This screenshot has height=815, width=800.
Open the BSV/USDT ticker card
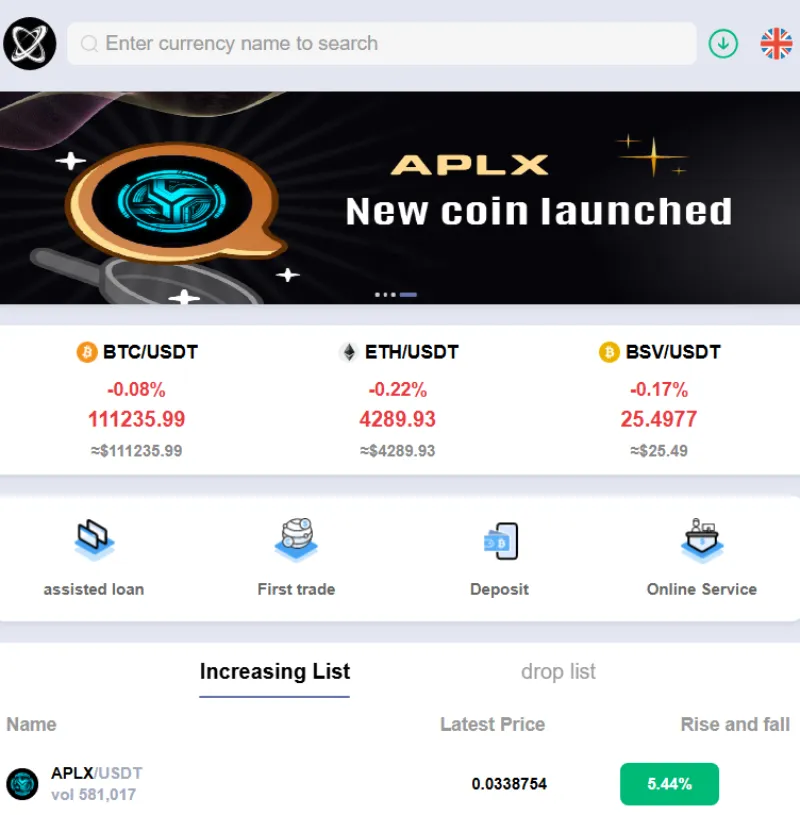click(x=659, y=400)
